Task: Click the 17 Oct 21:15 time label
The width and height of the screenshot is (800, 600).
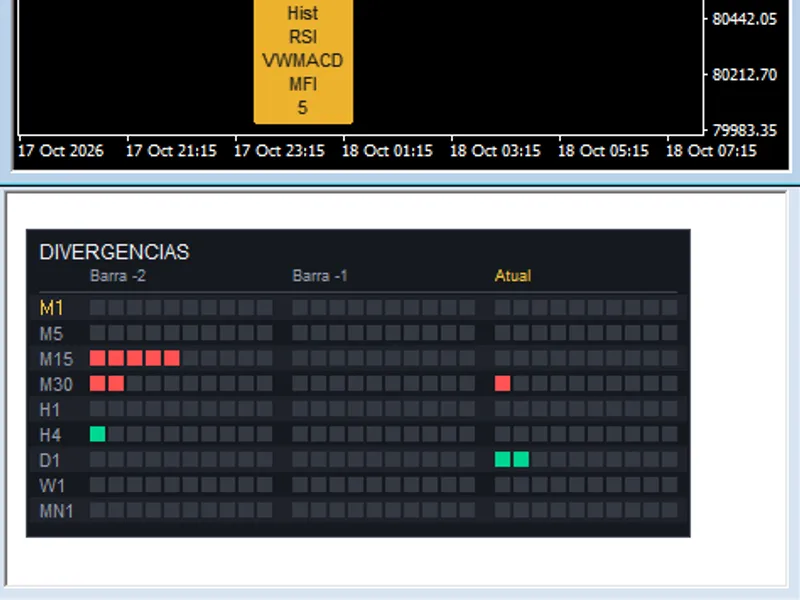Action: [171, 151]
